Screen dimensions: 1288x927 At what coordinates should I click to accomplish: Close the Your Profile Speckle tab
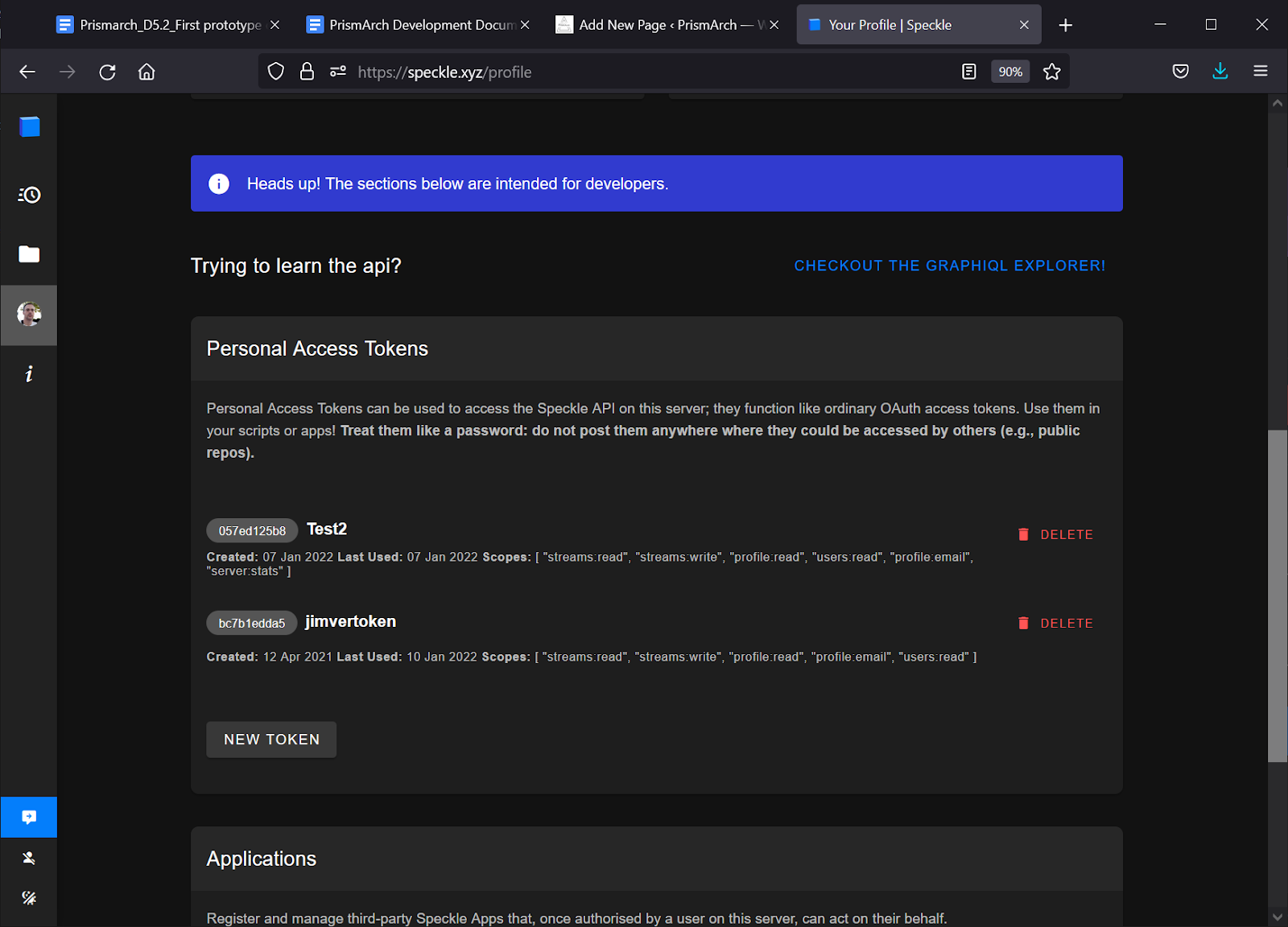point(1024,25)
